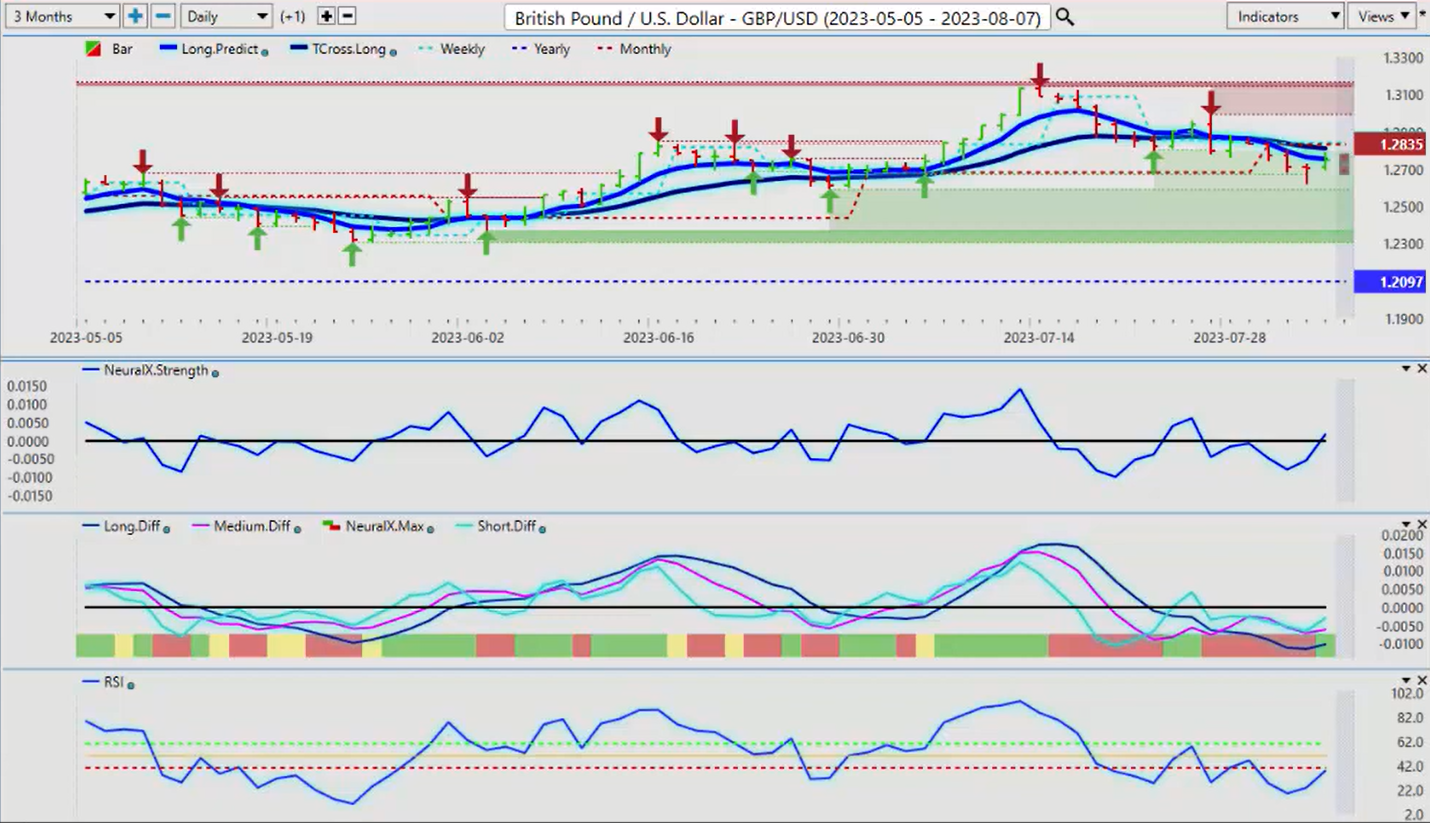Click the NeuralX.Strength settings dot
Viewport: 1430px width, 823px height.
click(x=215, y=372)
